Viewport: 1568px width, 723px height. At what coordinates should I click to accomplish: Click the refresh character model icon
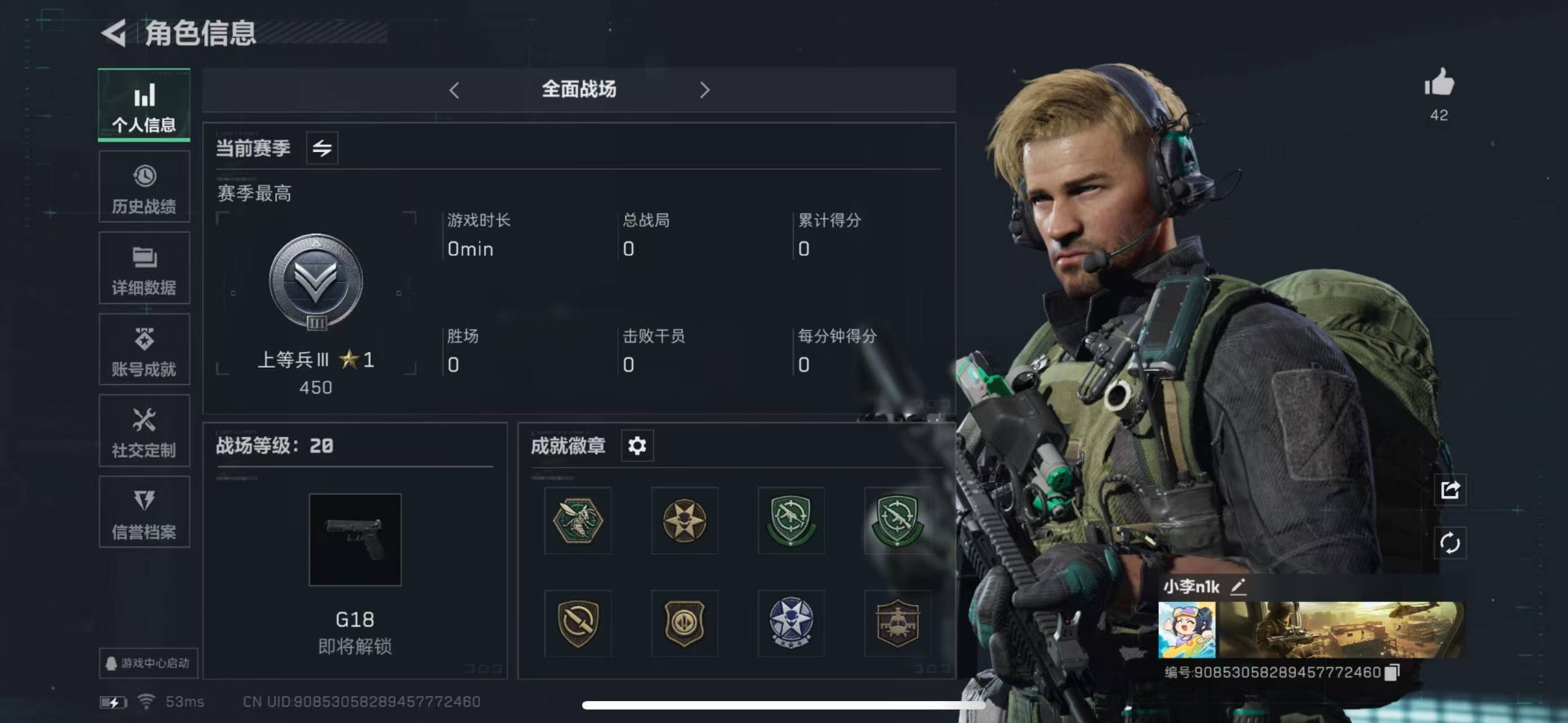[1450, 543]
